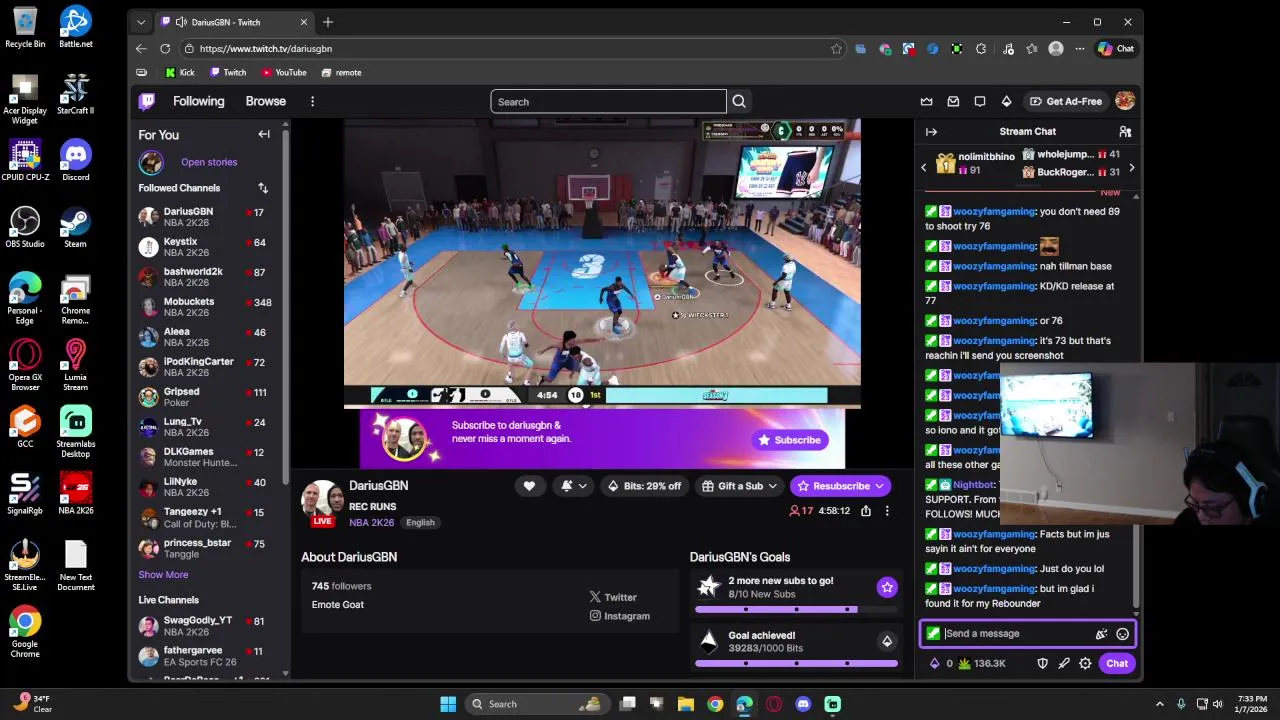This screenshot has height=720, width=1280.
Task: Go to the Twitch home logo
Action: [147, 101]
